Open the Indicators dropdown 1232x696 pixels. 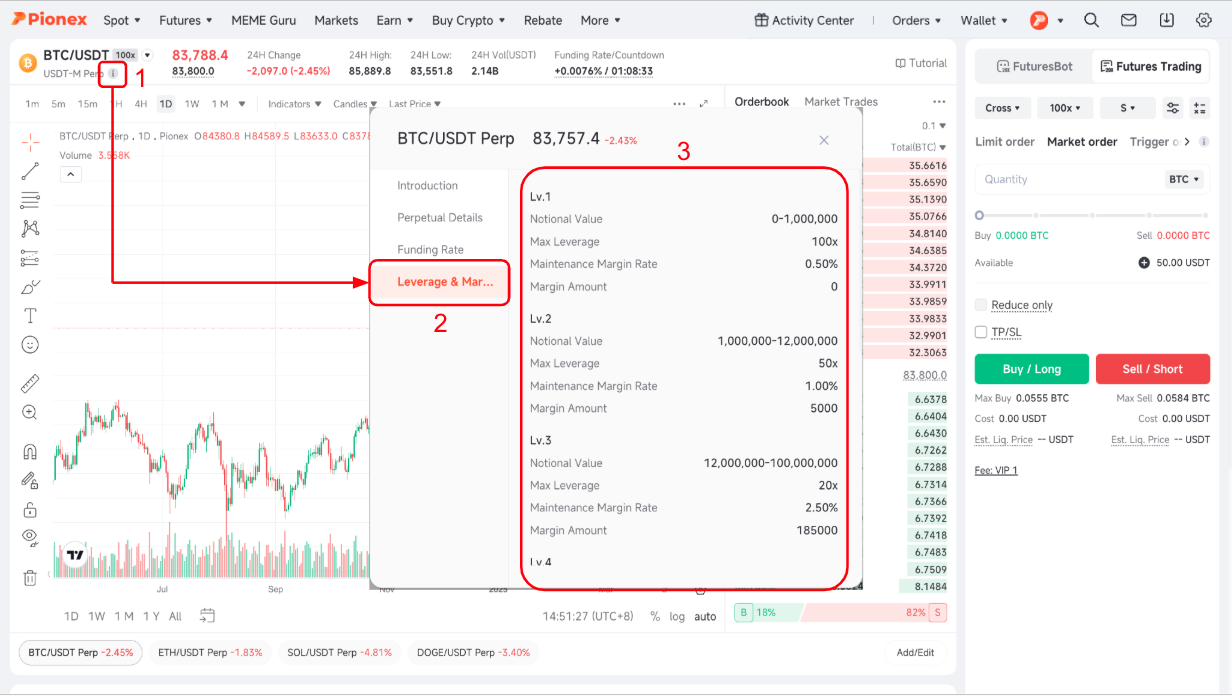(x=295, y=104)
